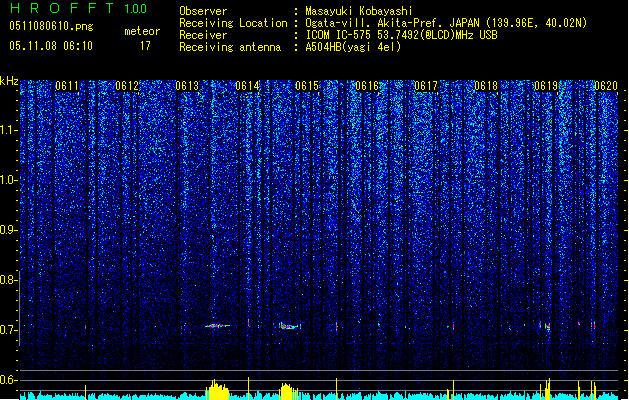Select the filename 0511080610.png

[51, 26]
